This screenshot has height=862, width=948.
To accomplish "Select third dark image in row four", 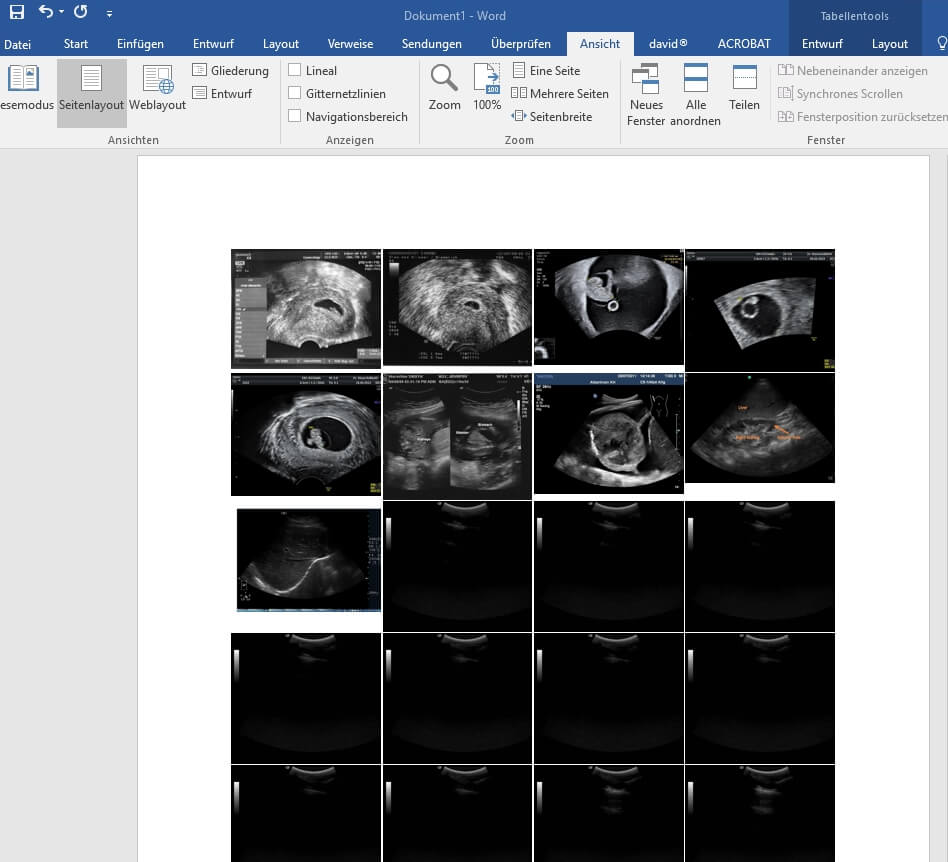I will 609,698.
